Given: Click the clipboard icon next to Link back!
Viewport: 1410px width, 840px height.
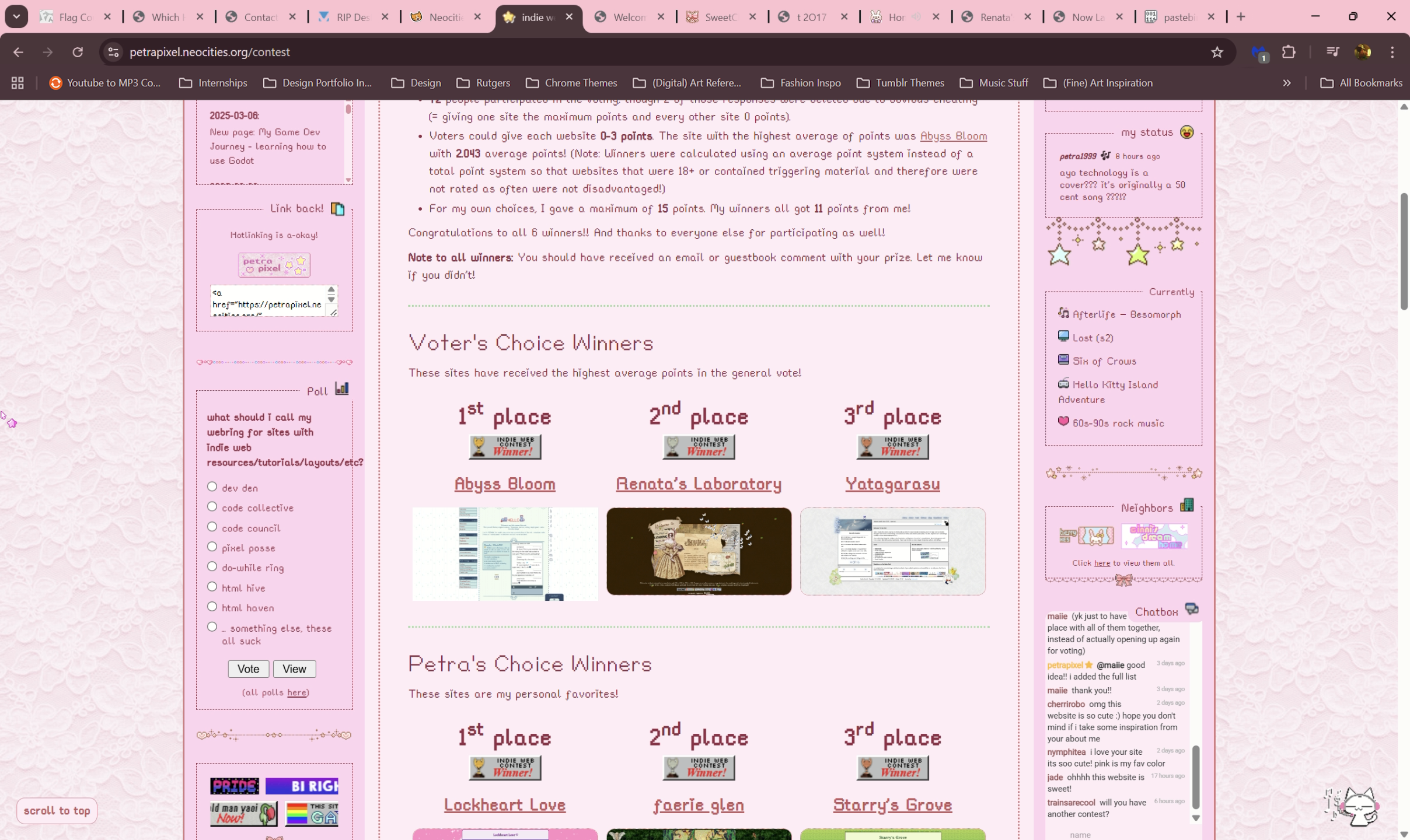Looking at the screenshot, I should pos(337,208).
